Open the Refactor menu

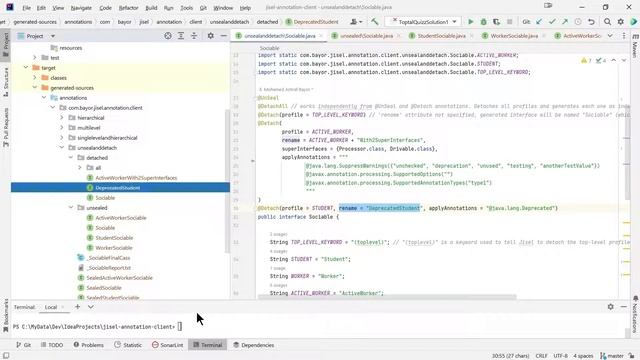[x=128, y=8]
